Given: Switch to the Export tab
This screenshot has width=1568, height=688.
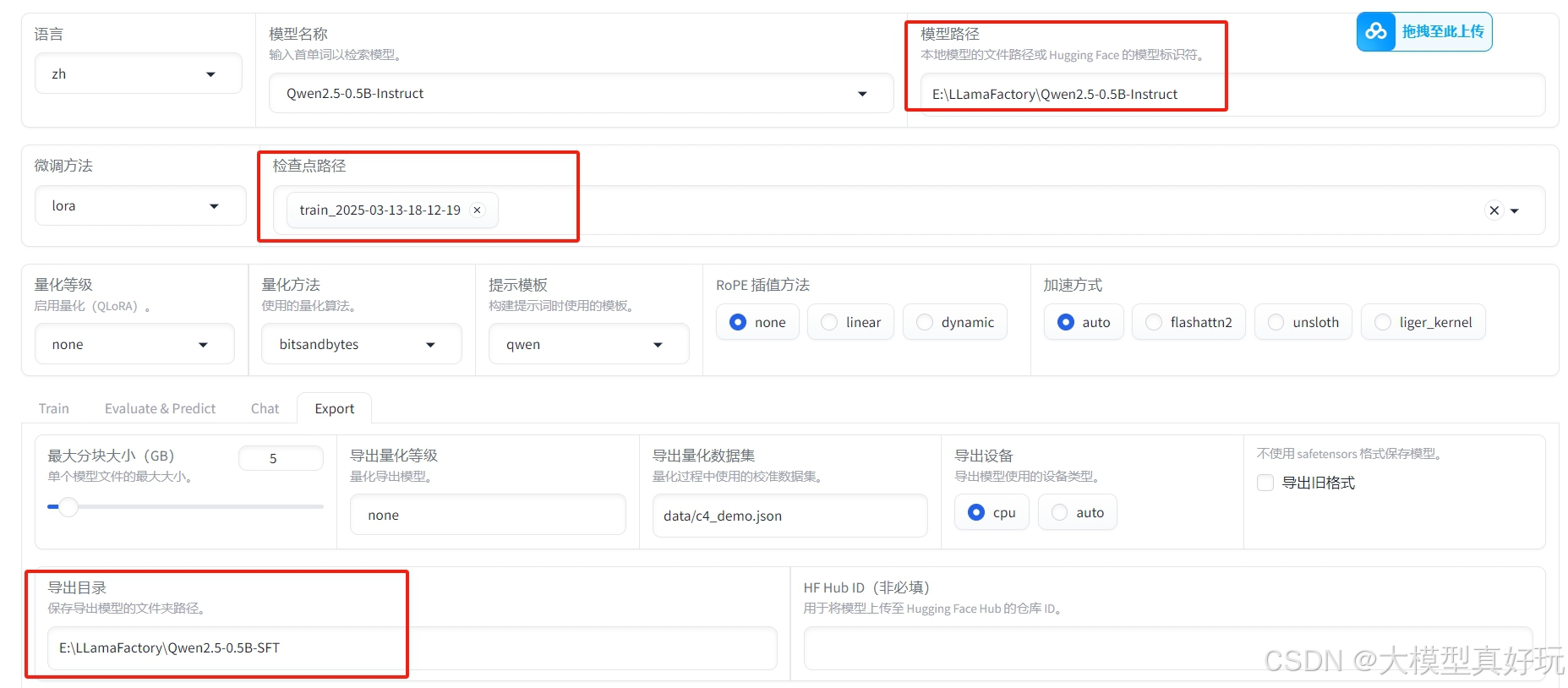Looking at the screenshot, I should (x=335, y=408).
